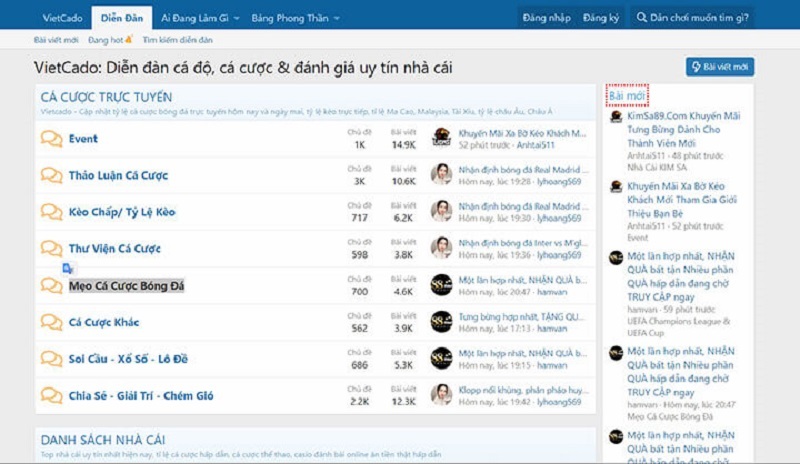Click the 14.9K post count in Event row
Image resolution: width=800 pixels, height=464 pixels.
[403, 145]
